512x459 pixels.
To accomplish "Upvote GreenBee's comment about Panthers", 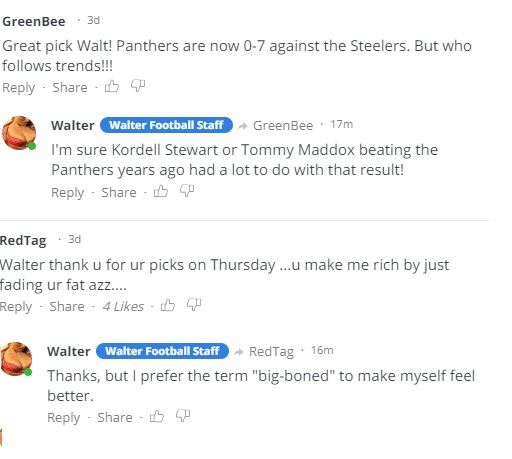I will click(x=112, y=86).
